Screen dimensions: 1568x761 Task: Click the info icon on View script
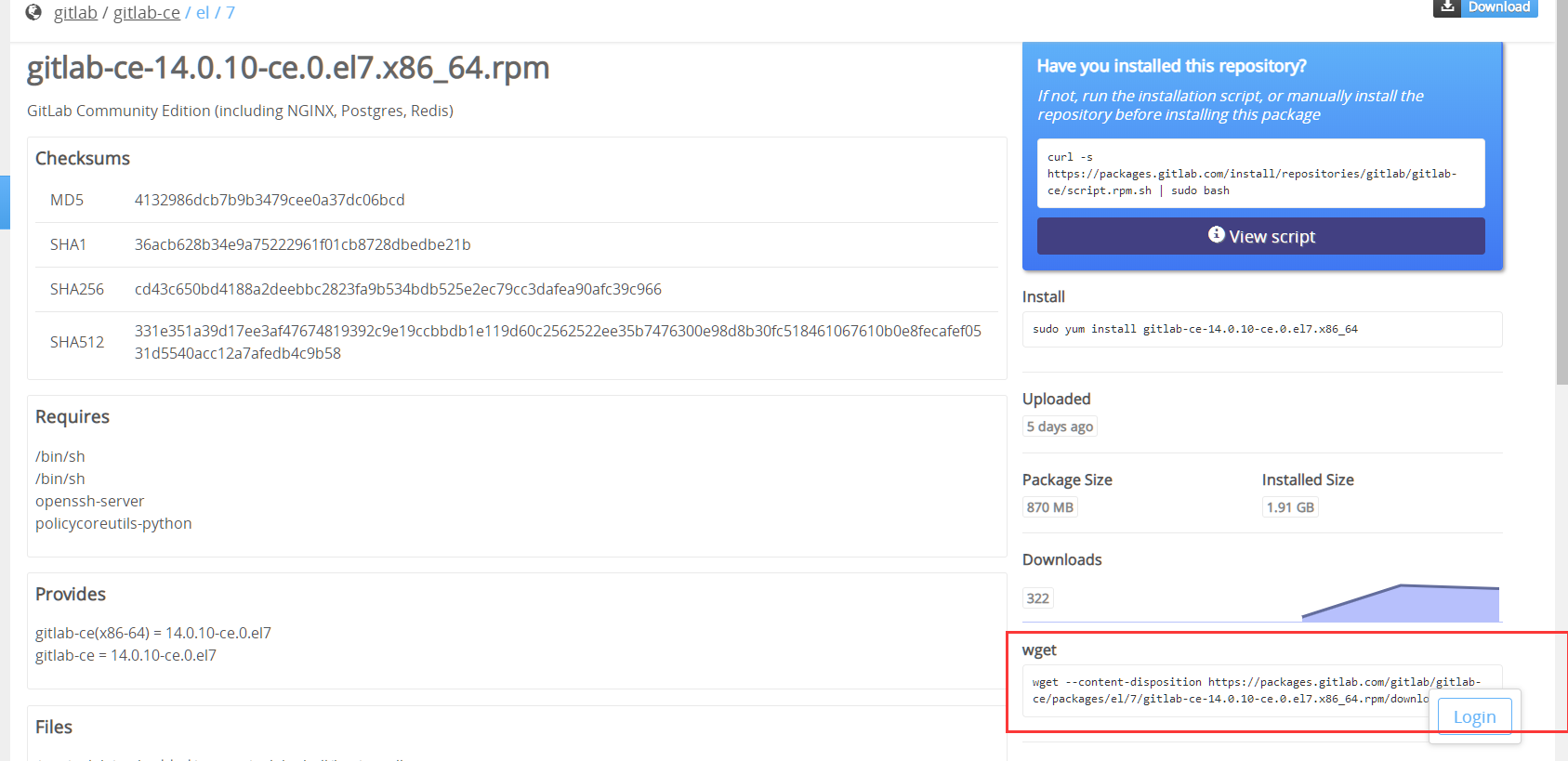[1216, 235]
